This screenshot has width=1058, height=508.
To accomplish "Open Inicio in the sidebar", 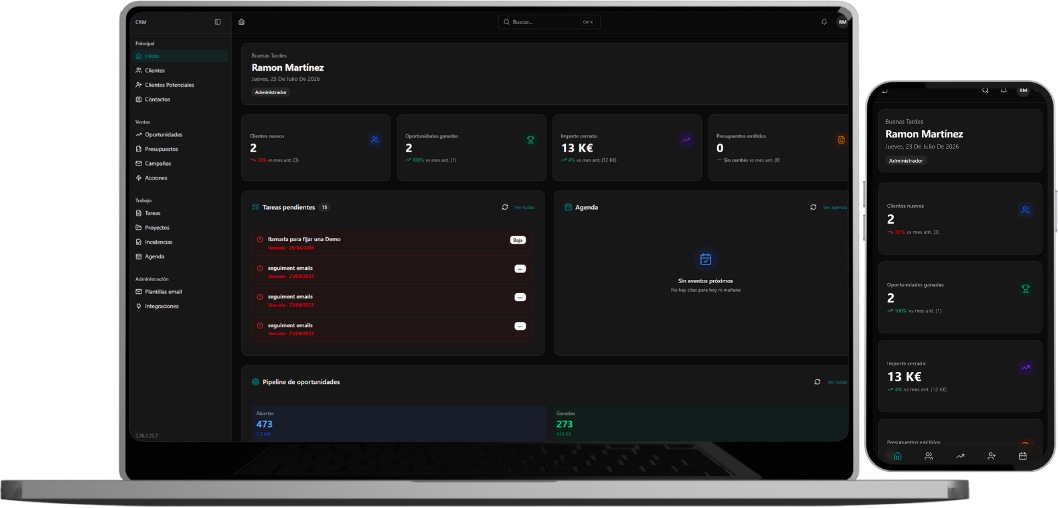I will (x=180, y=56).
